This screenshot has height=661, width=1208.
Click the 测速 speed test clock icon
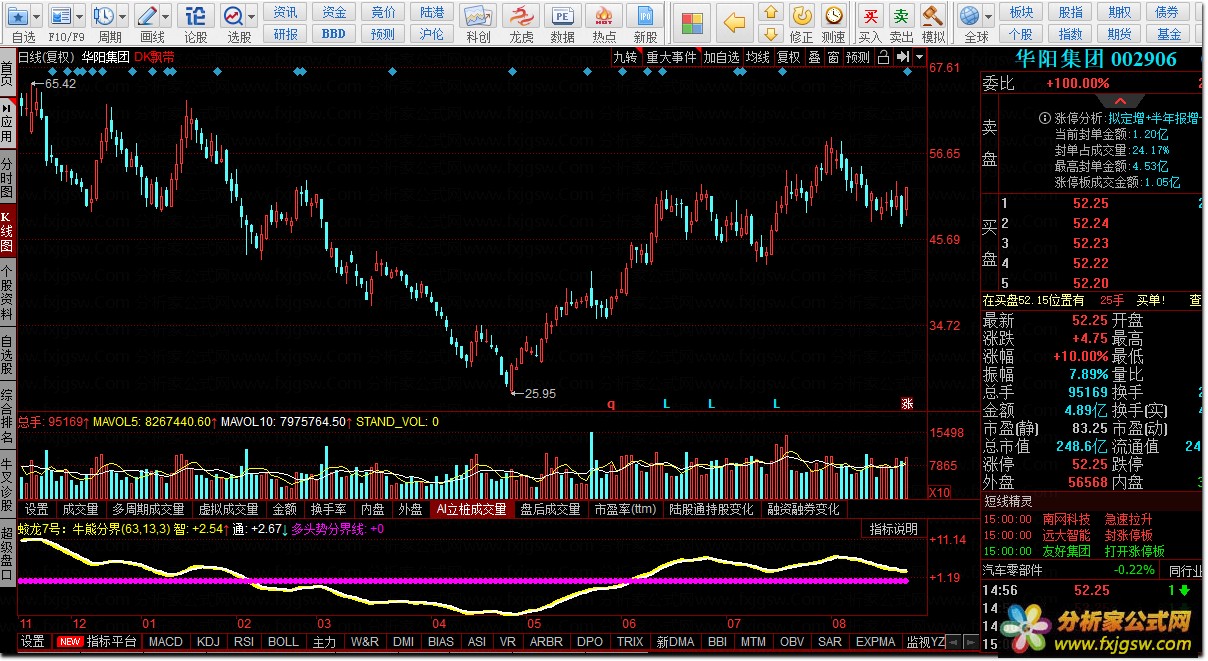coord(834,15)
